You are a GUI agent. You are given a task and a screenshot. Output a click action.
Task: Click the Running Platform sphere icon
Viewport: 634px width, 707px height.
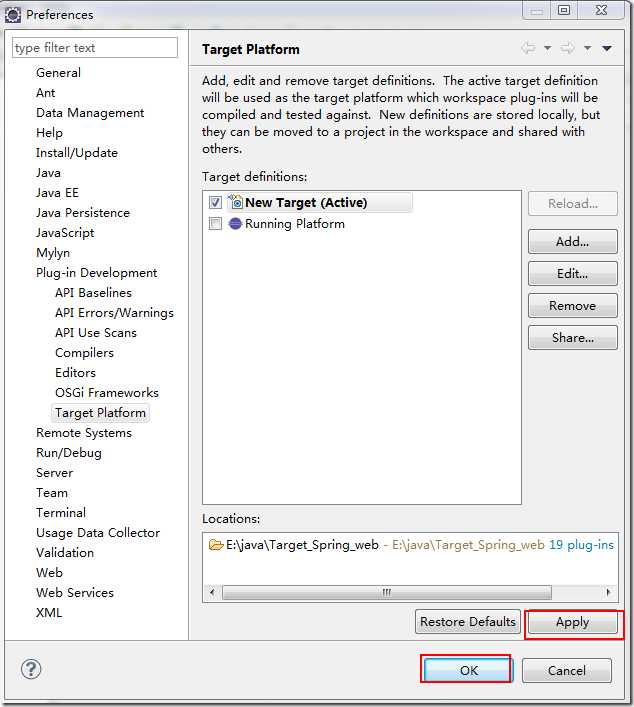(x=235, y=224)
